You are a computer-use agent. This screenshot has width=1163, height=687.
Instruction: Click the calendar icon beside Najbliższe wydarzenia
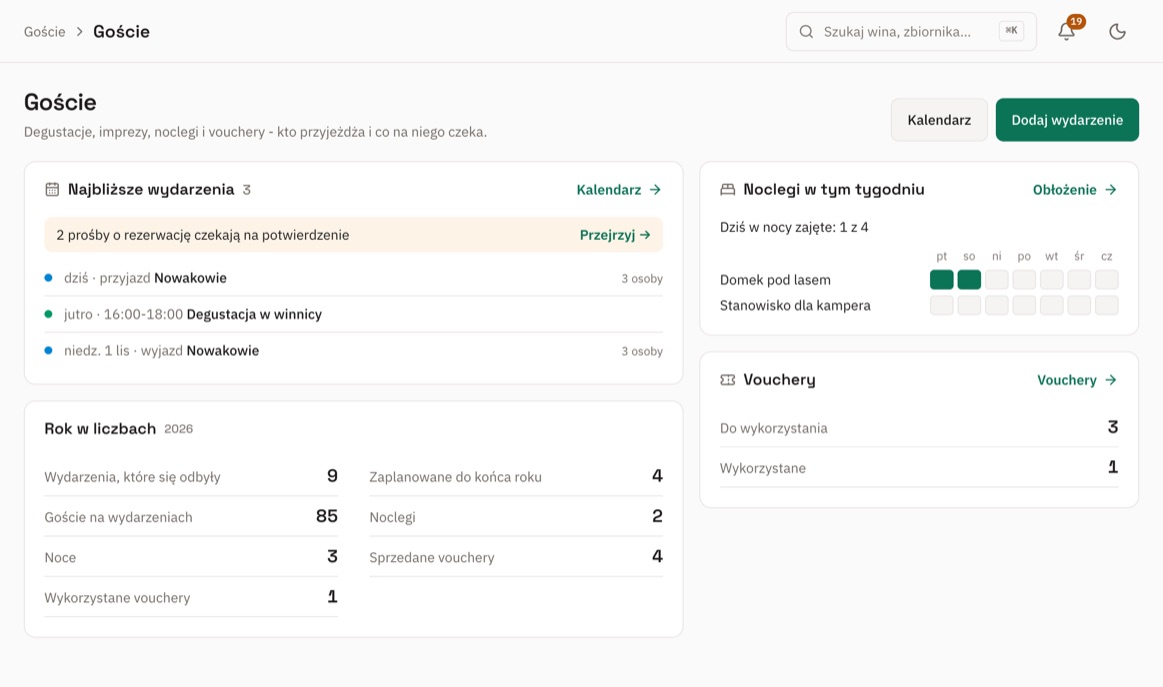click(52, 189)
